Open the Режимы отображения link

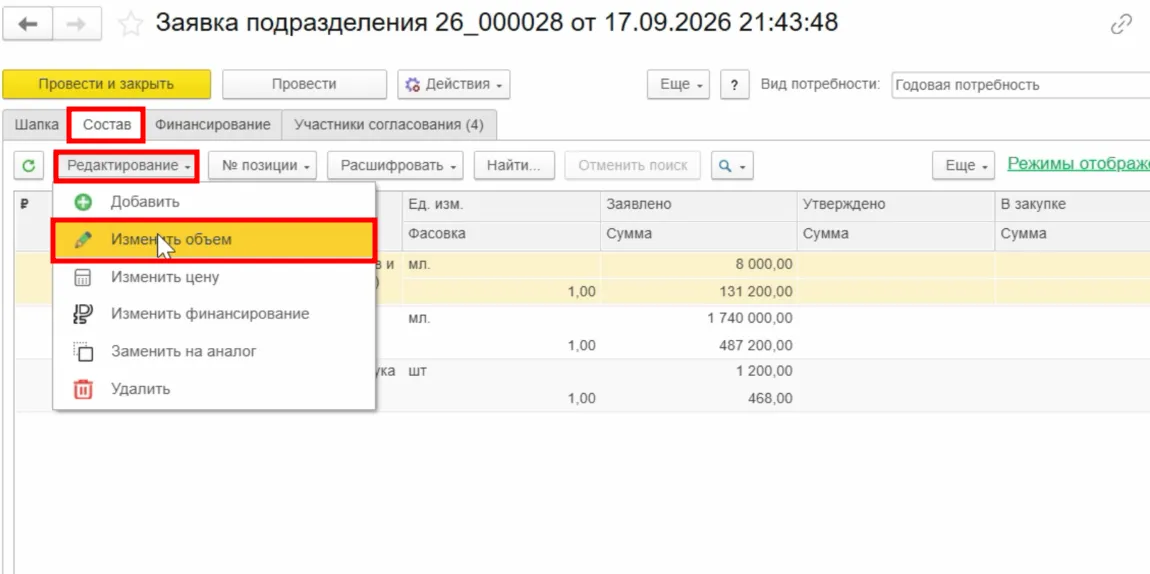click(1078, 163)
